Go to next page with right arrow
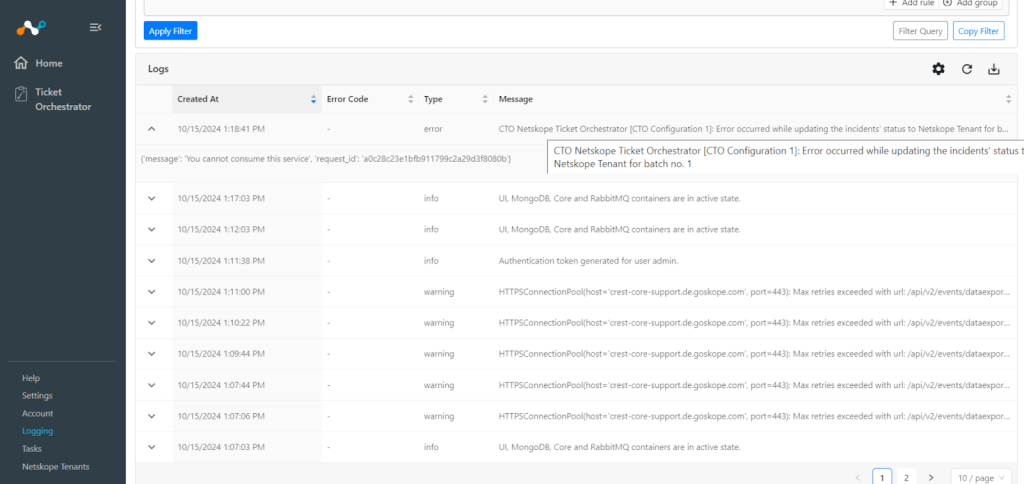The image size is (1024, 484). pos(931,478)
